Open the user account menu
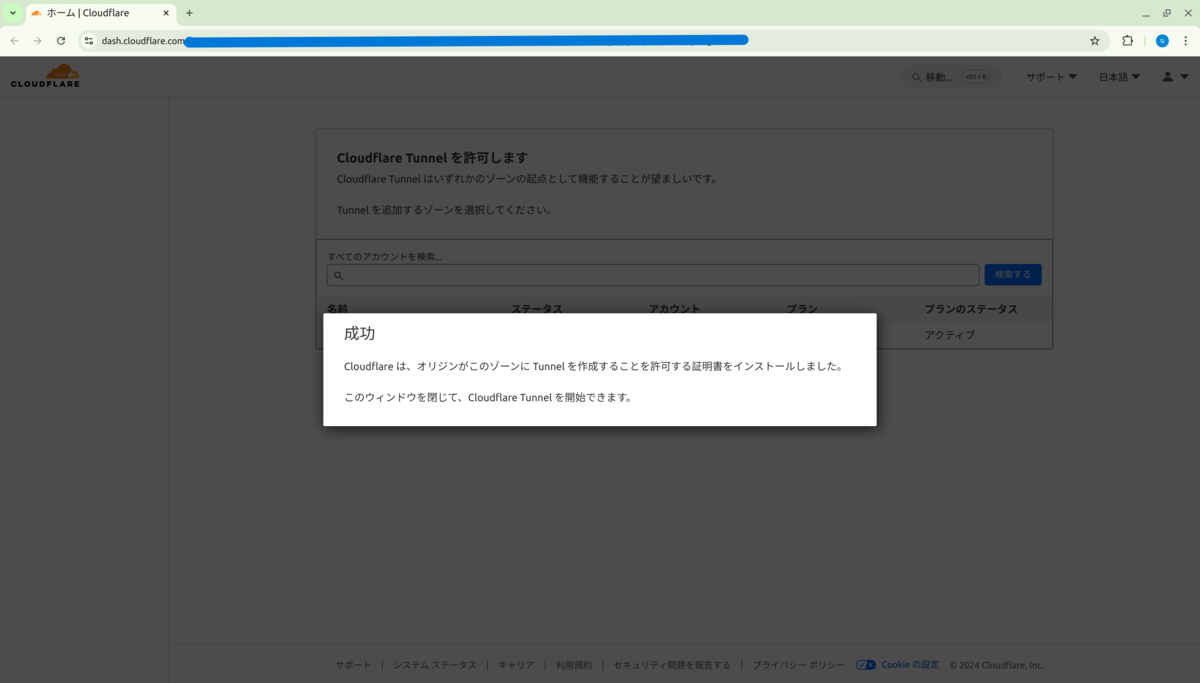 coord(1174,77)
